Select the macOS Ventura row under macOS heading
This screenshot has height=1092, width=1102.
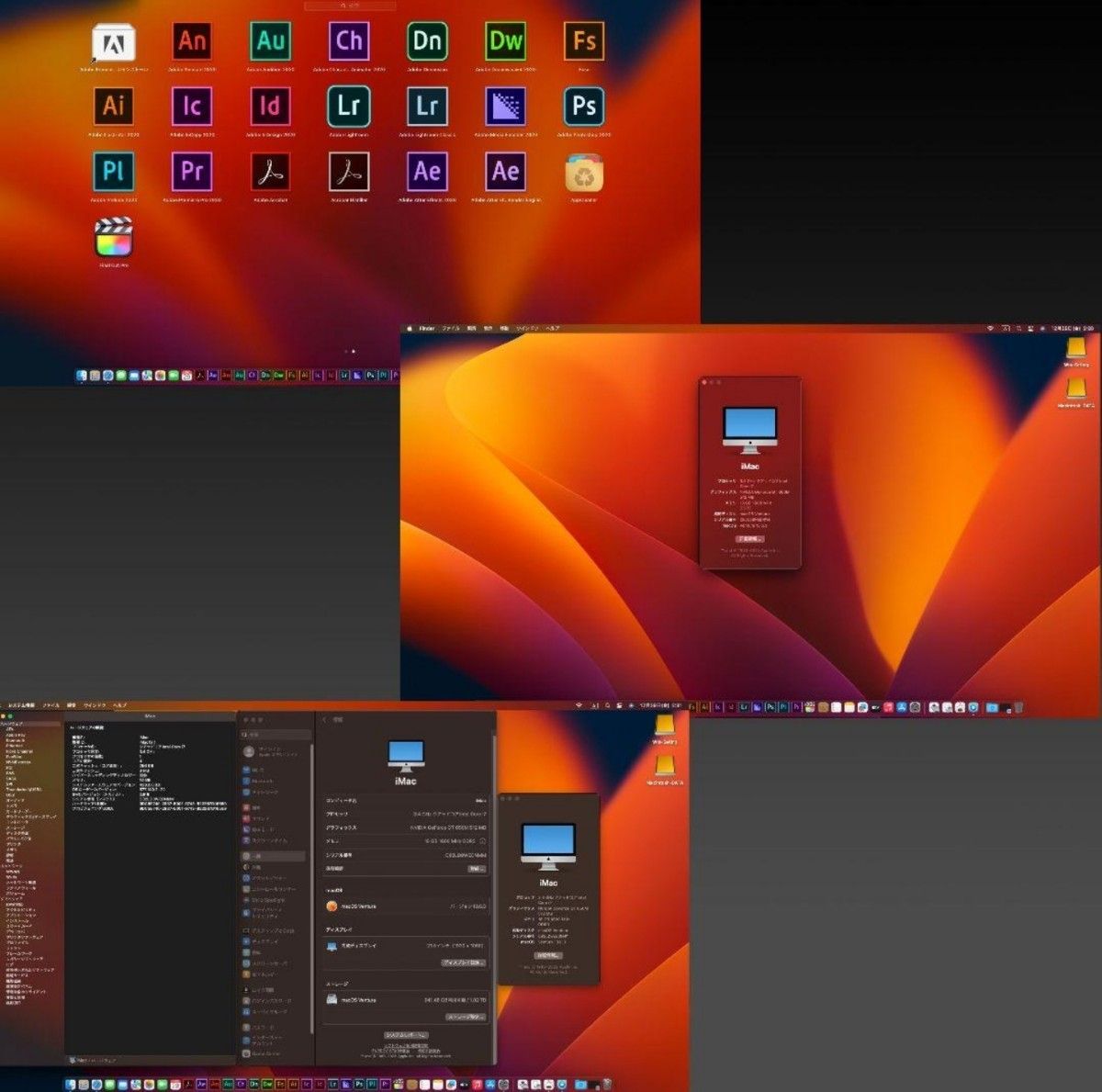click(405, 906)
